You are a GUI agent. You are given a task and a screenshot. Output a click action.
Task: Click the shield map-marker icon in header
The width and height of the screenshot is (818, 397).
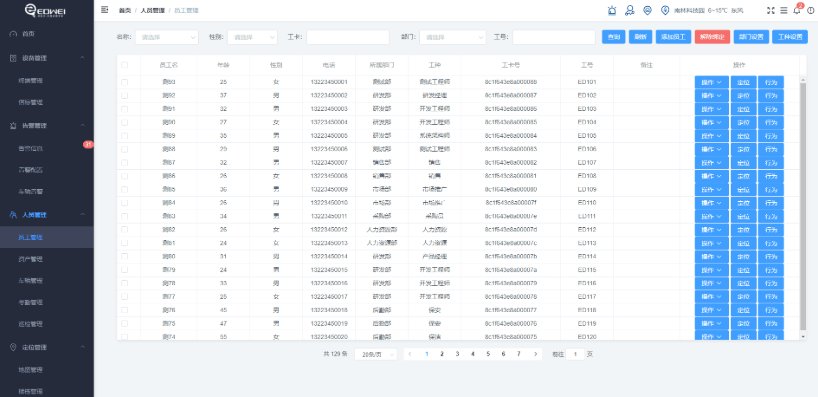(647, 10)
